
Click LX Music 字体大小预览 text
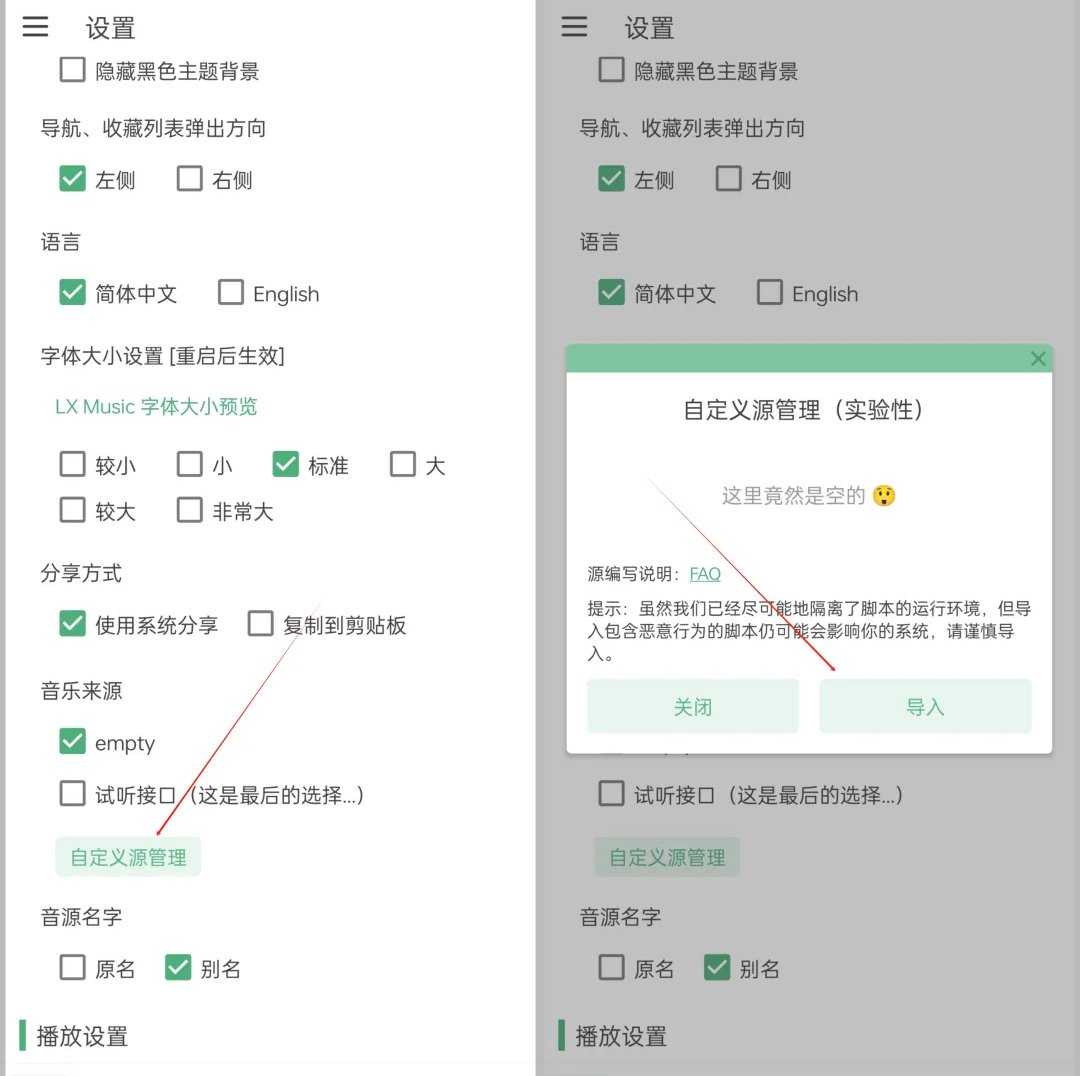(x=156, y=406)
